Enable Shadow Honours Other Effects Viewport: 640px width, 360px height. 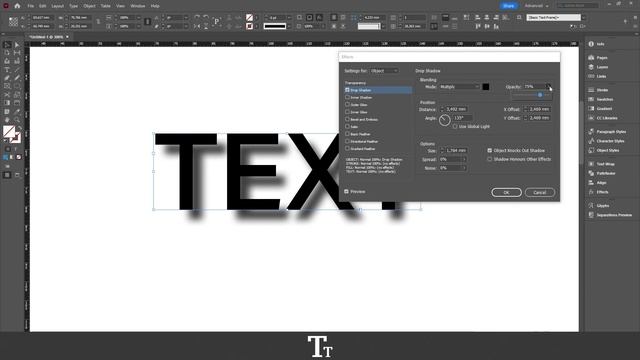coord(490,159)
